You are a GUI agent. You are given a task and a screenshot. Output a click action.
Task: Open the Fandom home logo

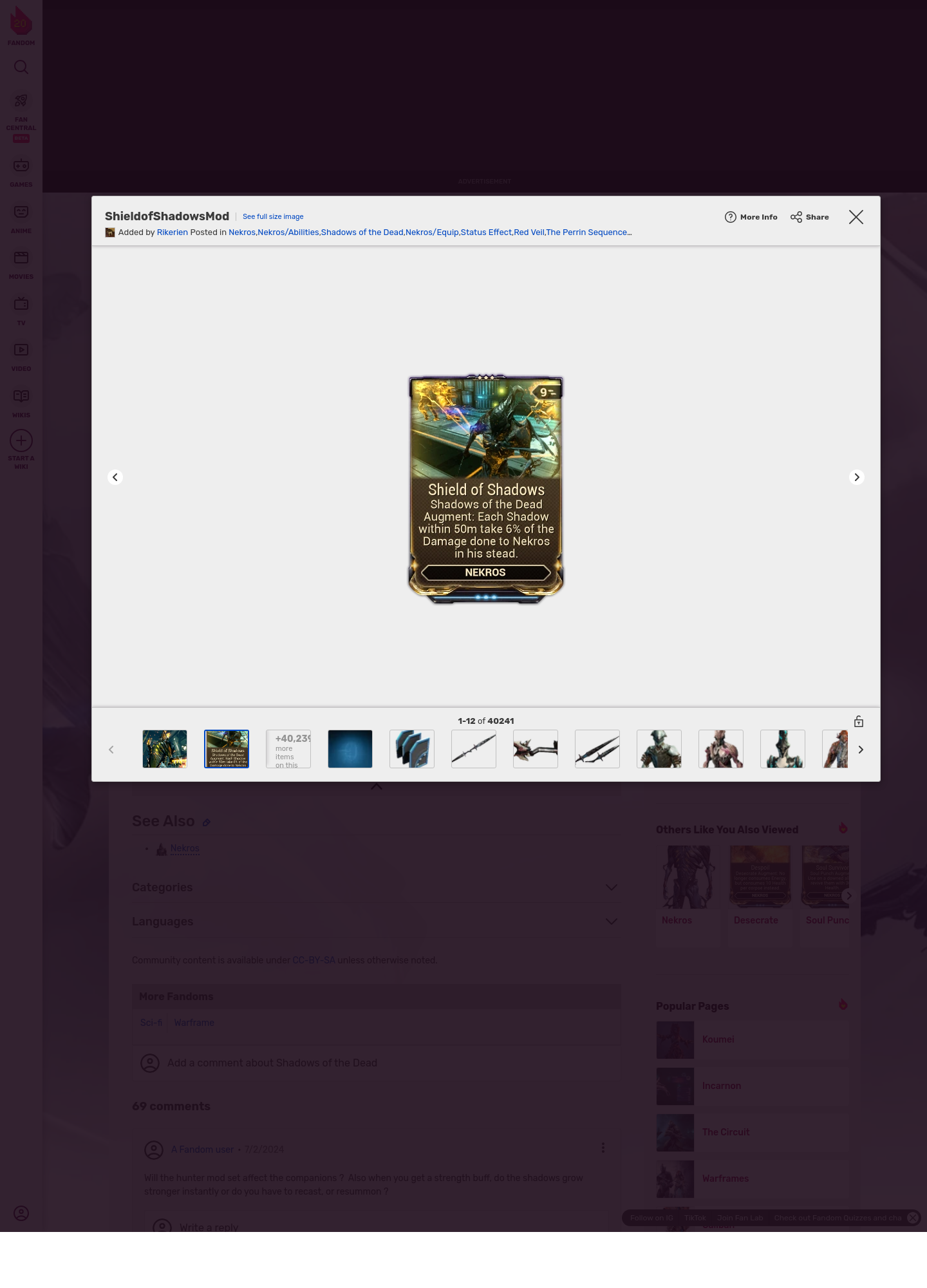(x=21, y=26)
